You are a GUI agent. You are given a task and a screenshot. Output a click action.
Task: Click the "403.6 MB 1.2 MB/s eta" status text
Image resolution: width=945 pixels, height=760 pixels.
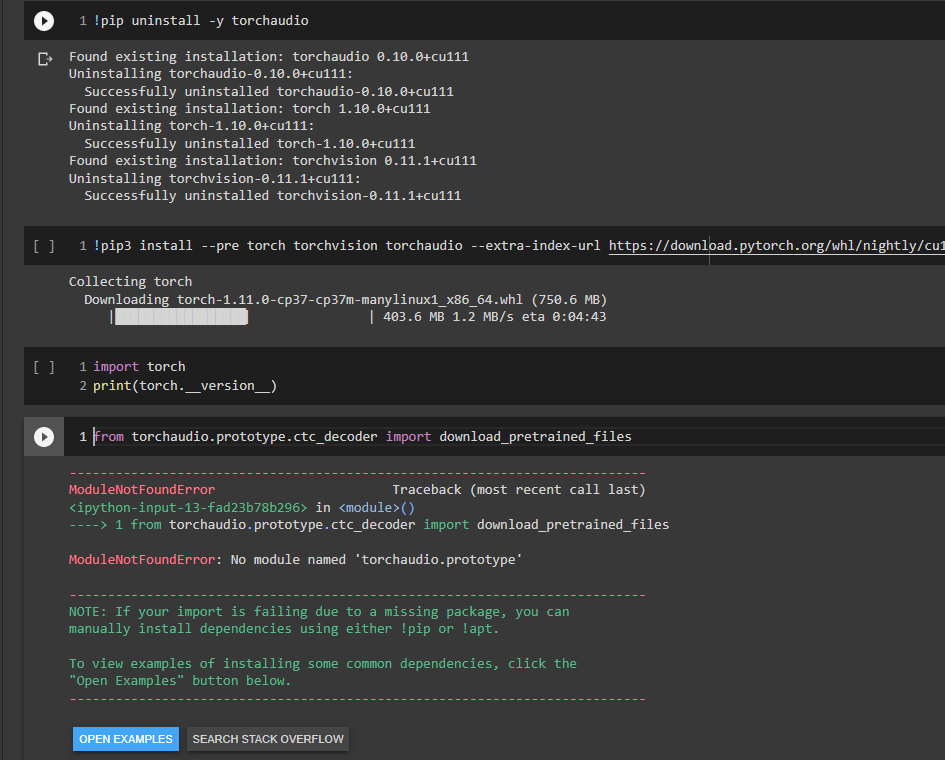(x=494, y=316)
